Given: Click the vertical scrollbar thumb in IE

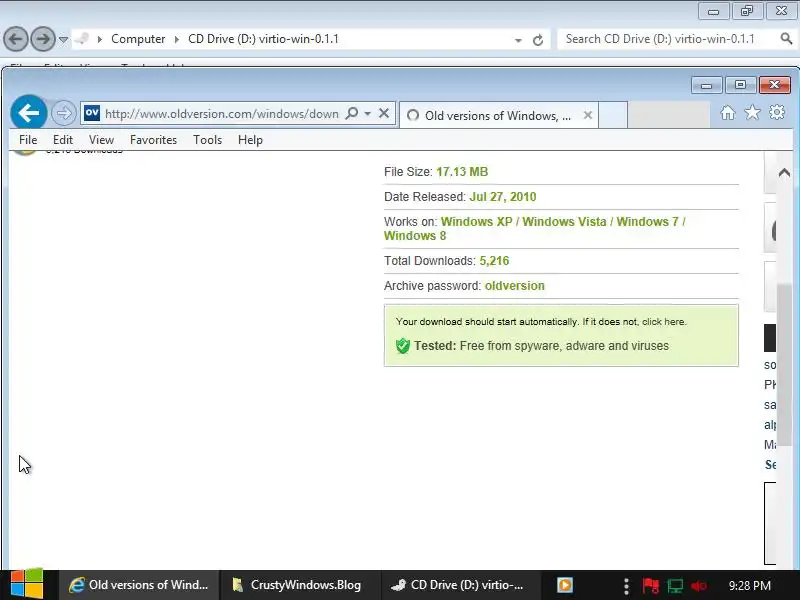Looking at the screenshot, I should click(784, 364).
